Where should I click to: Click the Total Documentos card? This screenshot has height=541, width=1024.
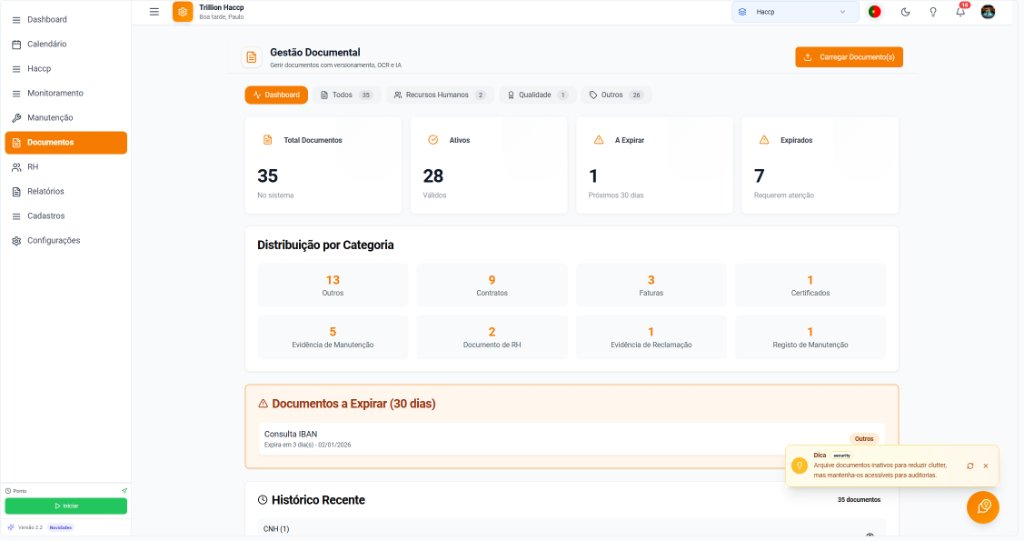point(323,165)
